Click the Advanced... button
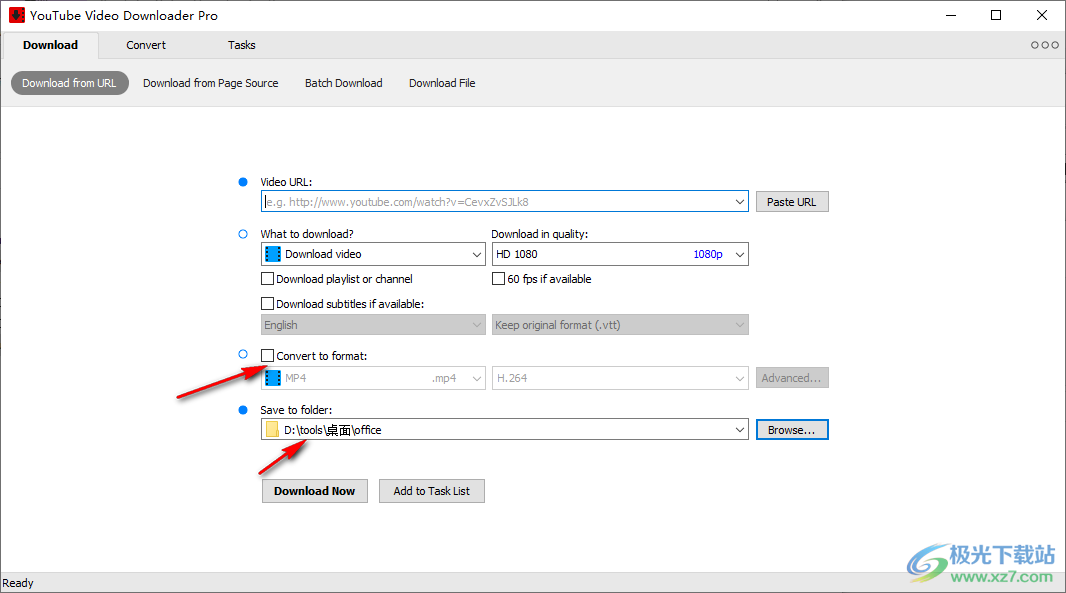The image size is (1066, 593). pyautogui.click(x=792, y=378)
